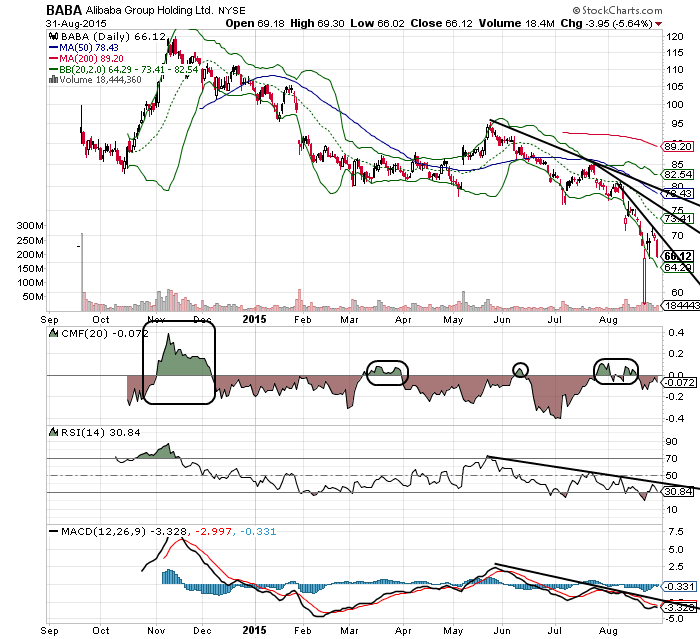Click the -3.328 value tag on MACD axis
Screen dimensions: 700x639
click(x=679, y=608)
